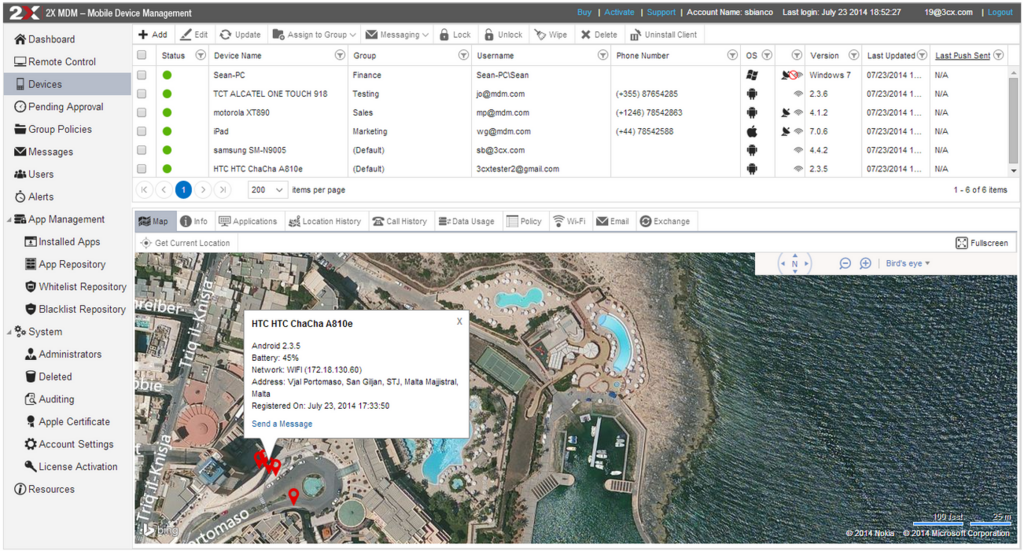Open Users section

[x=34, y=174]
